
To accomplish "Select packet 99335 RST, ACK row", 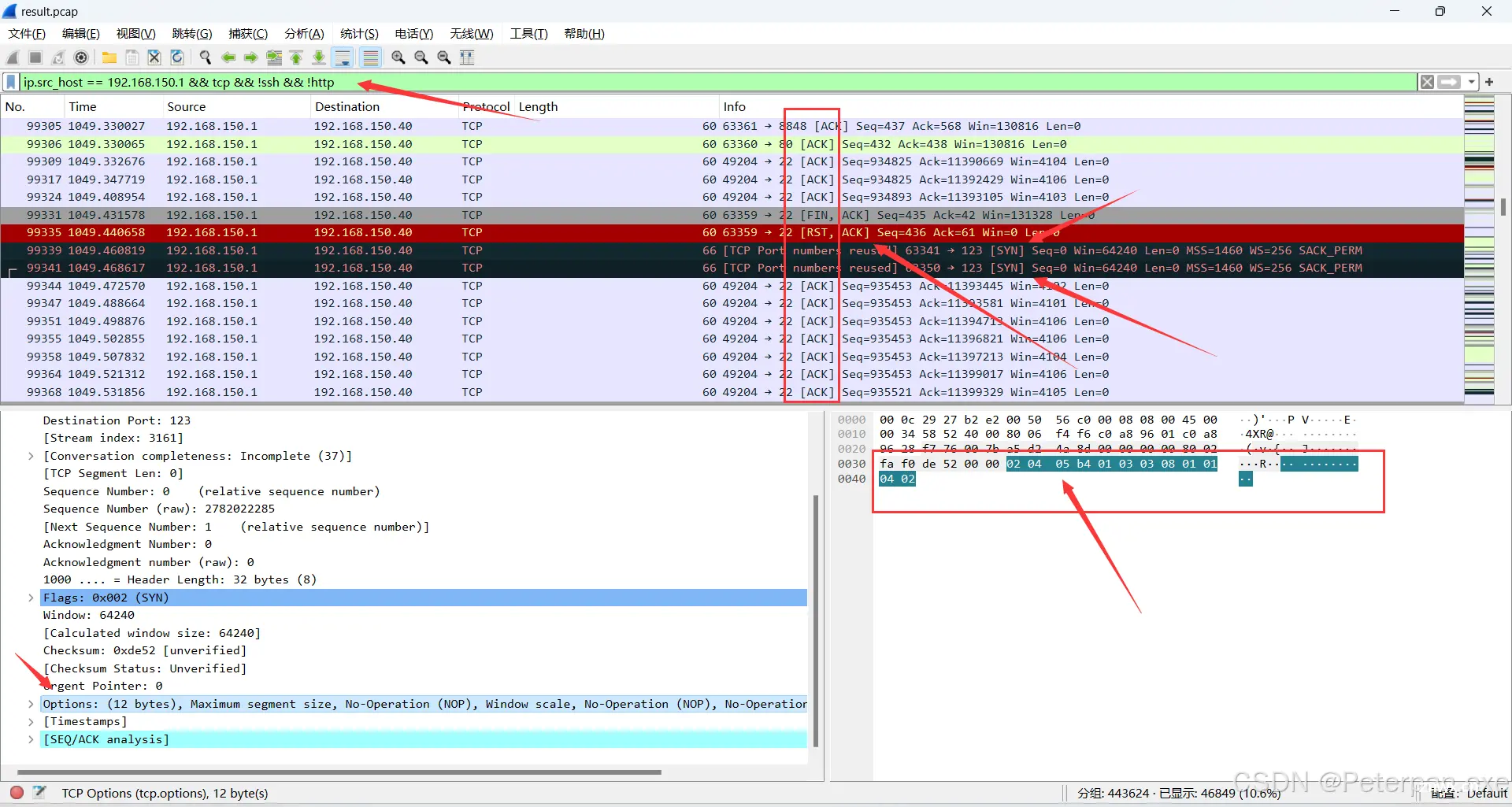I will pyautogui.click(x=732, y=232).
